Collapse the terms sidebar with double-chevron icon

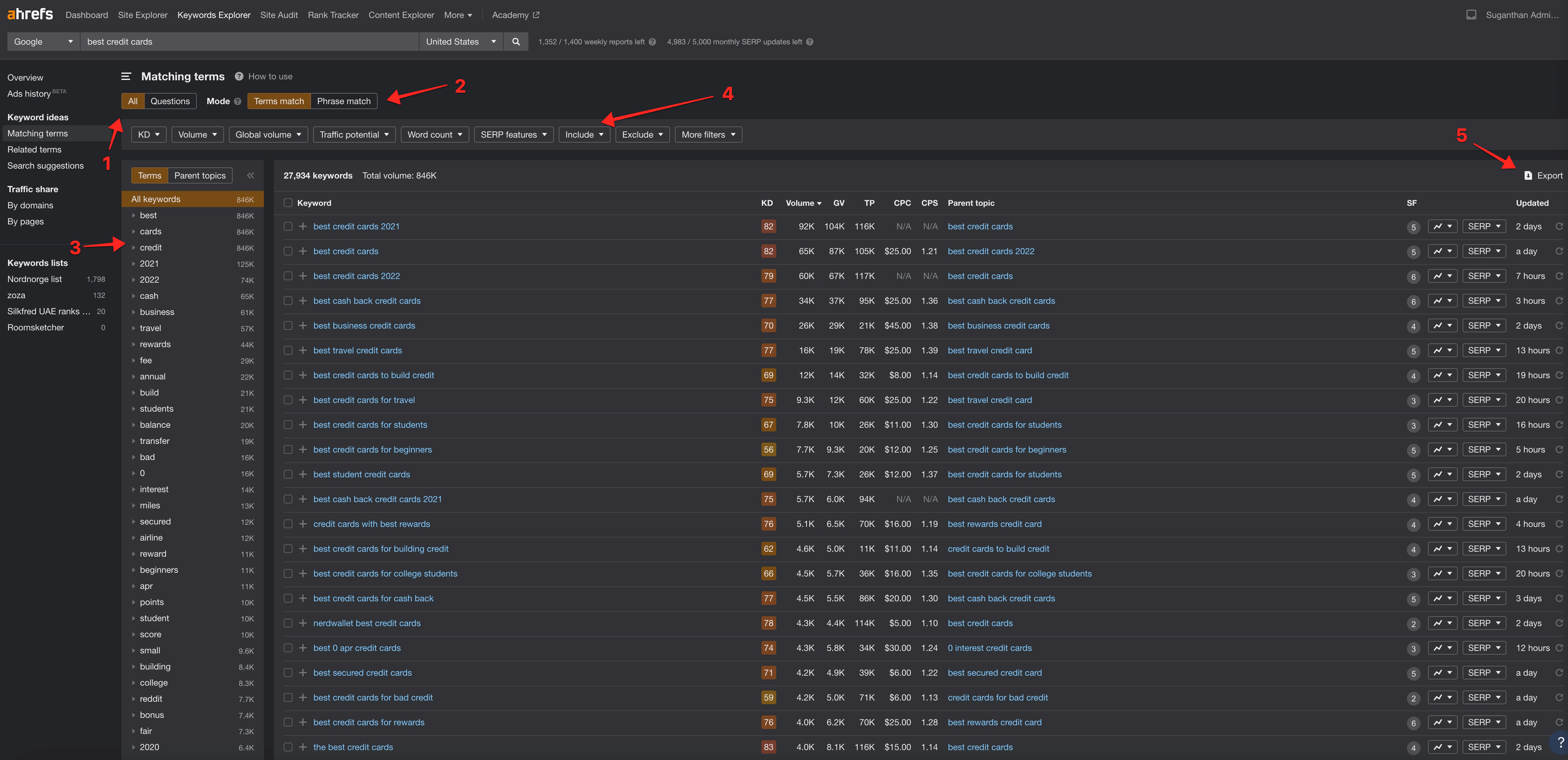[250, 175]
